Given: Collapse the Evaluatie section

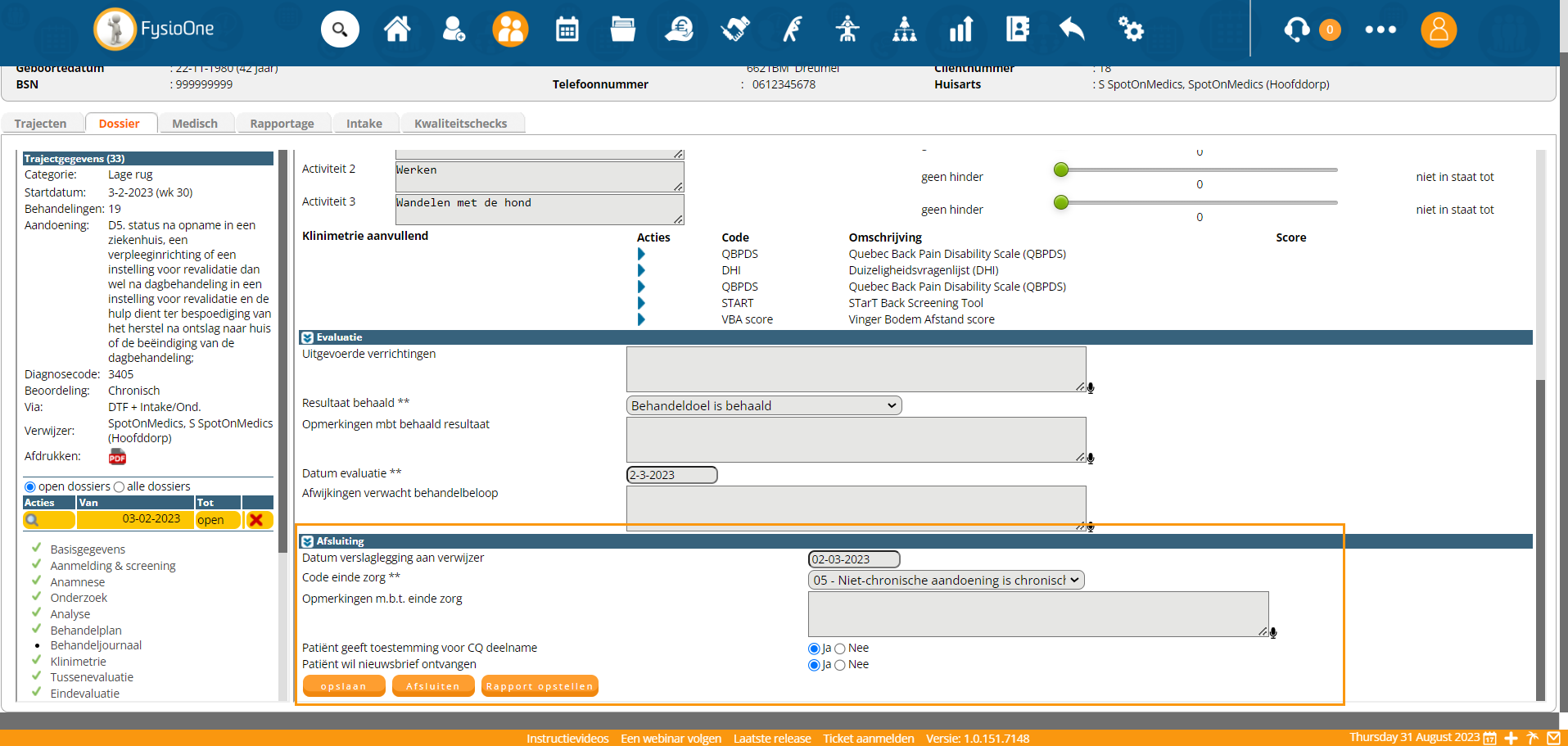Looking at the screenshot, I should tap(307, 337).
